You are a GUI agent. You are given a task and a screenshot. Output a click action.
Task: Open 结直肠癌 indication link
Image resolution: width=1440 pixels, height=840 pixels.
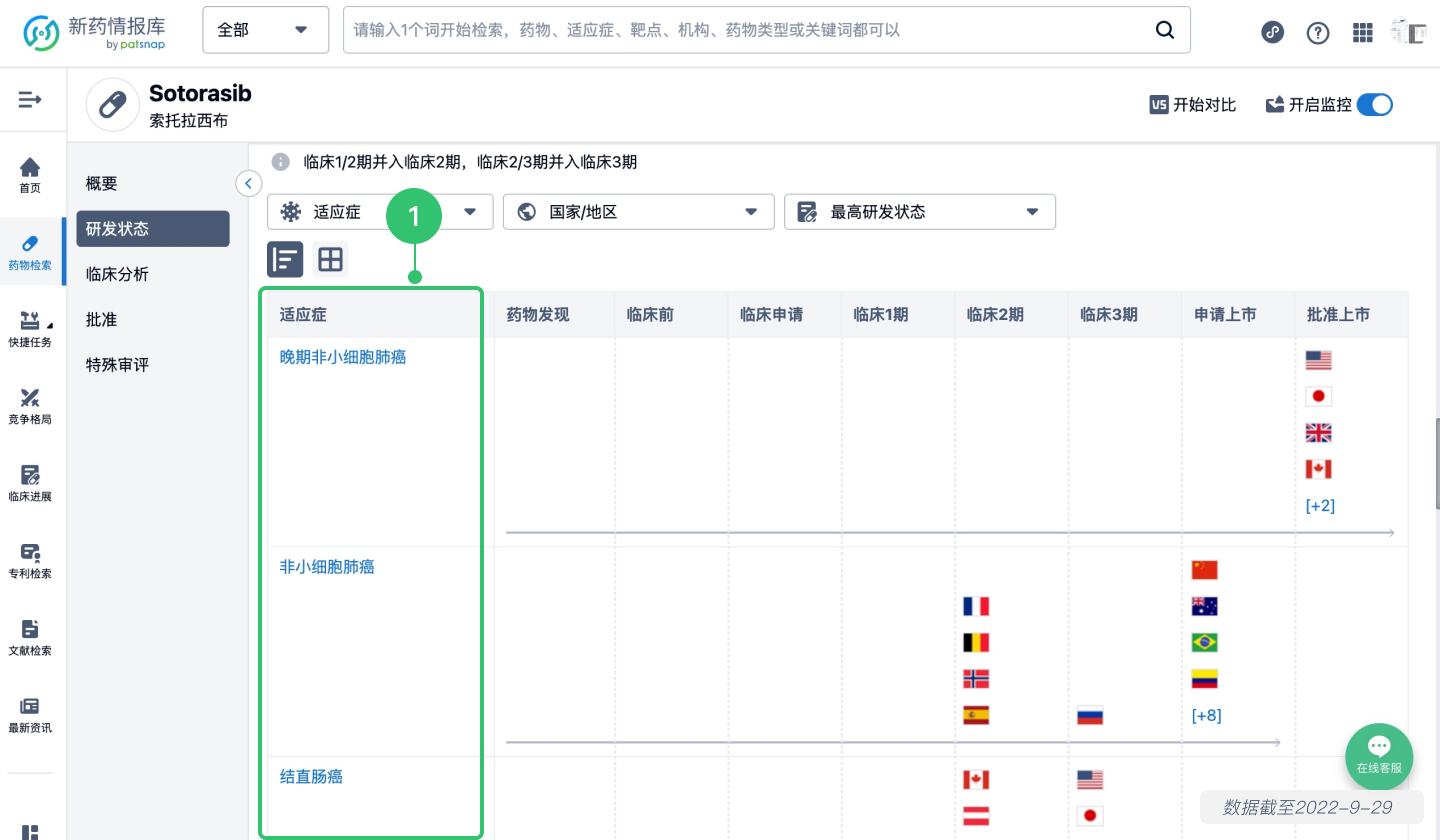(311, 776)
